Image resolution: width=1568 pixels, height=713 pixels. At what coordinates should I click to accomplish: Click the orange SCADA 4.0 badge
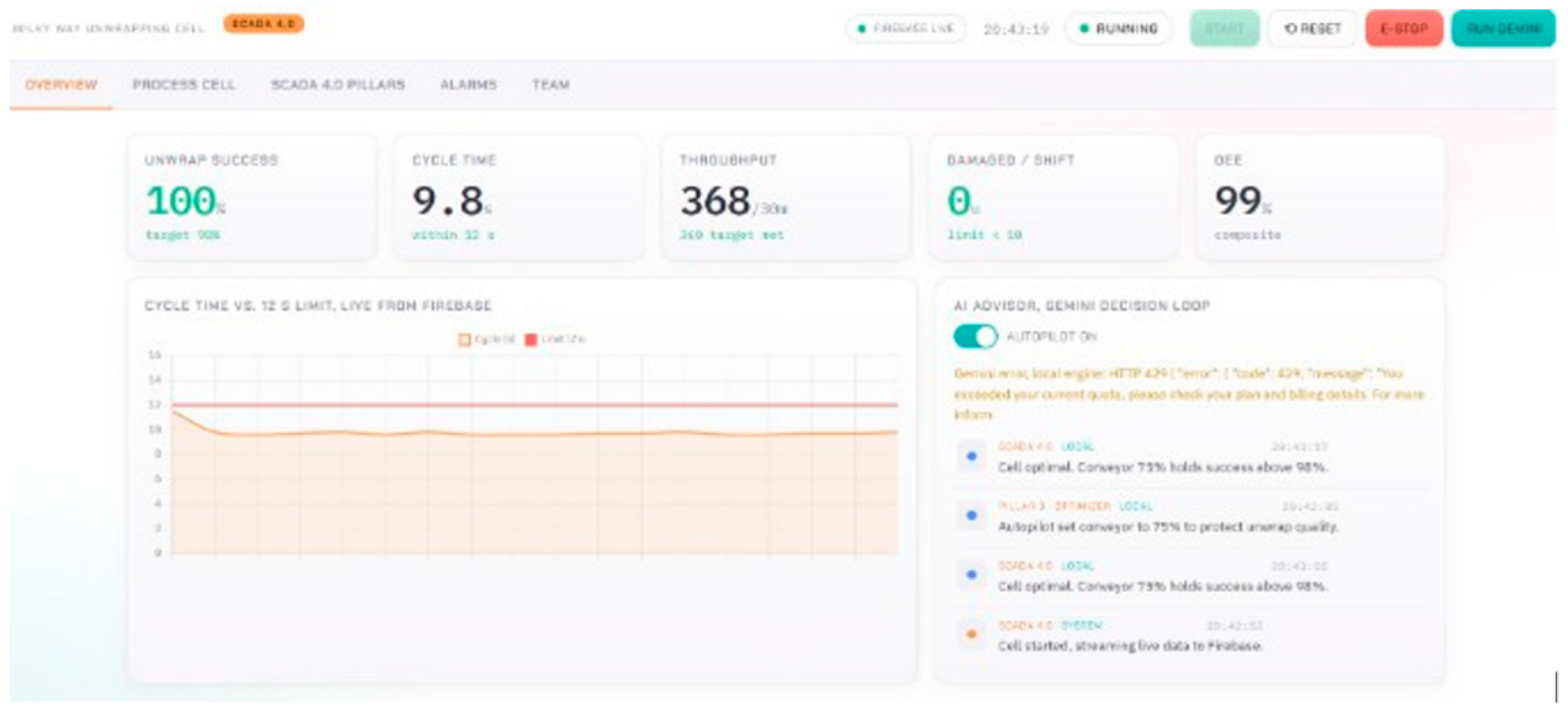pos(264,24)
